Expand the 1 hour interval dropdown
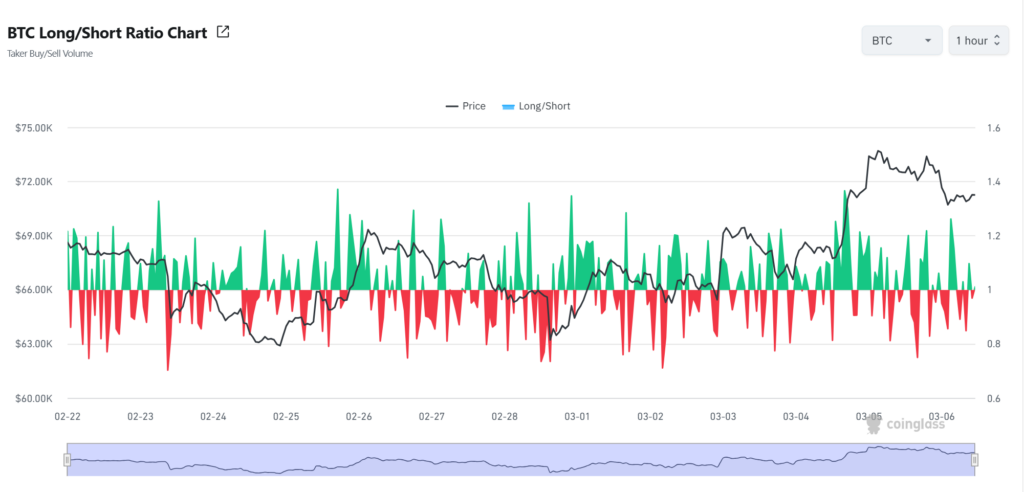The image size is (1024, 492). [x=978, y=41]
